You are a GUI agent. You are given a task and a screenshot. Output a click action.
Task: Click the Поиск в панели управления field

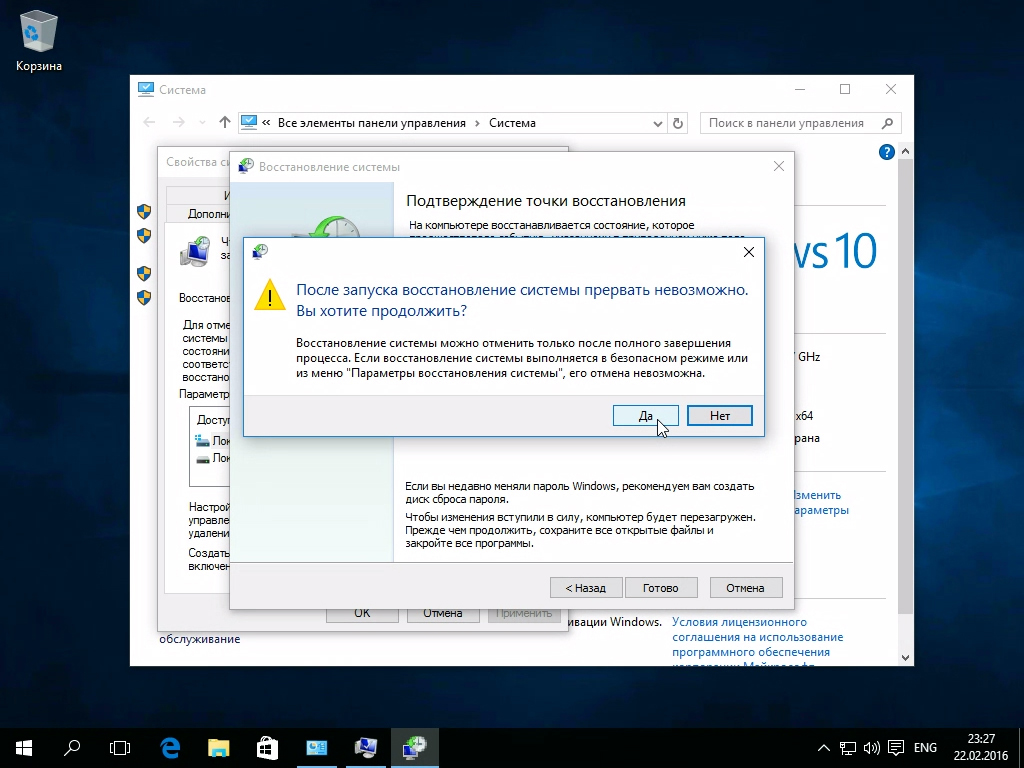801,123
